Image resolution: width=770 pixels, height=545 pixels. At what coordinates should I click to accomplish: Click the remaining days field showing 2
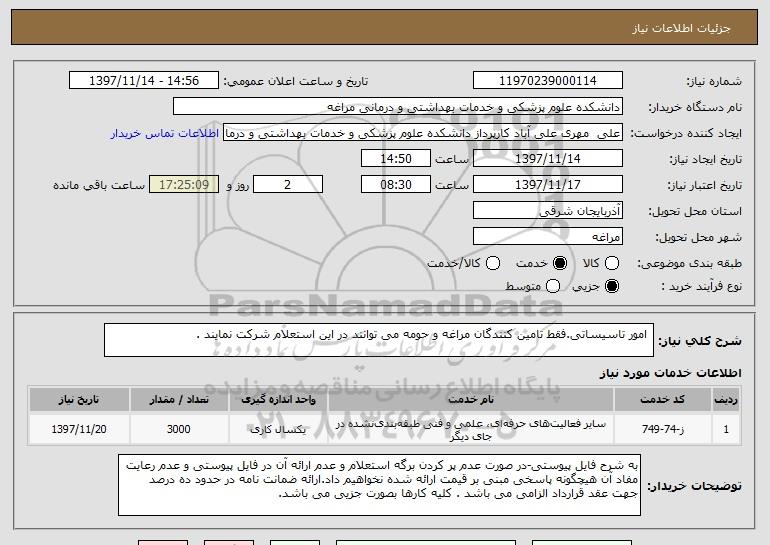(288, 185)
